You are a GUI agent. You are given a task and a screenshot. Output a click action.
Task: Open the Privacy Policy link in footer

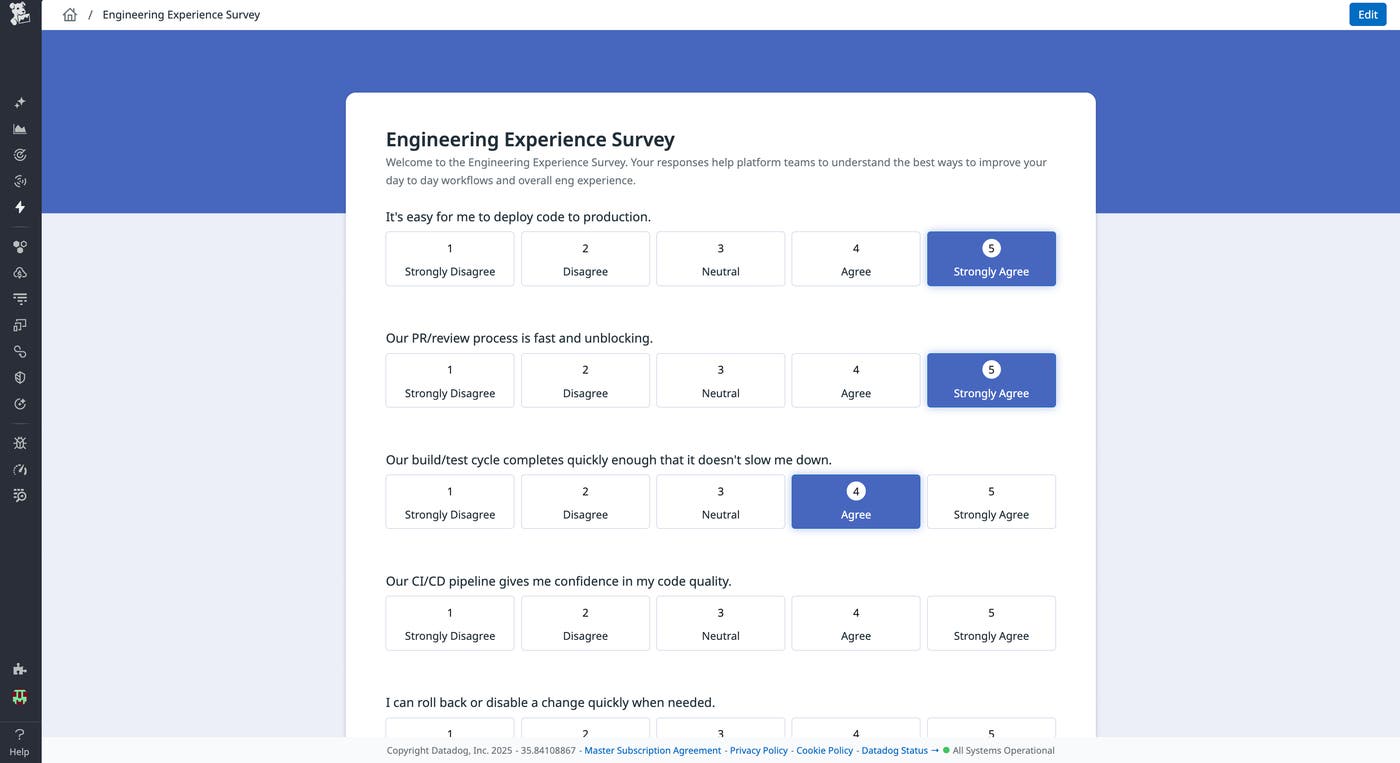758,749
